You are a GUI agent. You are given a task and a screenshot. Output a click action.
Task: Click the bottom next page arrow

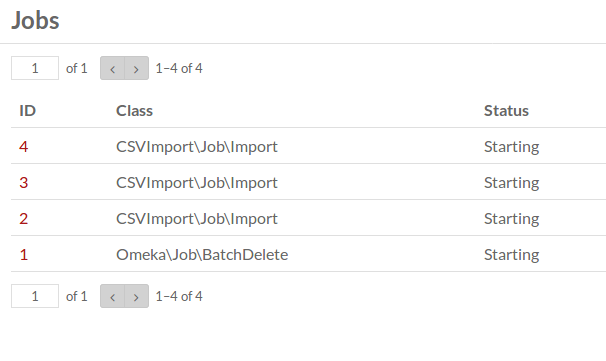click(x=136, y=296)
